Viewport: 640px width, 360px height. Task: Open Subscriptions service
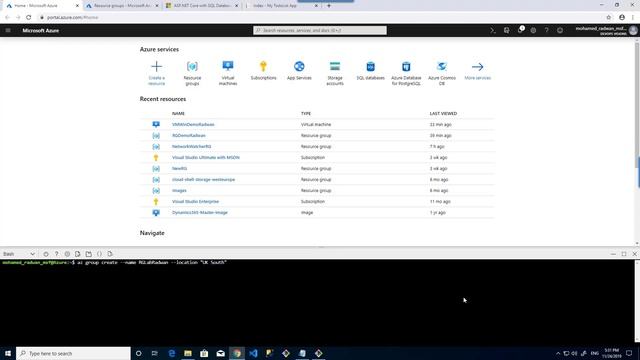pos(263,70)
